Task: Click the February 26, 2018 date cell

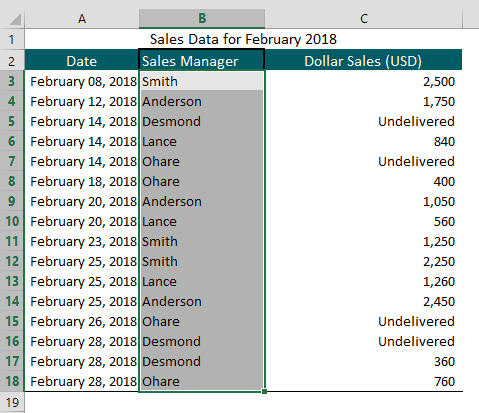Action: coord(82,321)
